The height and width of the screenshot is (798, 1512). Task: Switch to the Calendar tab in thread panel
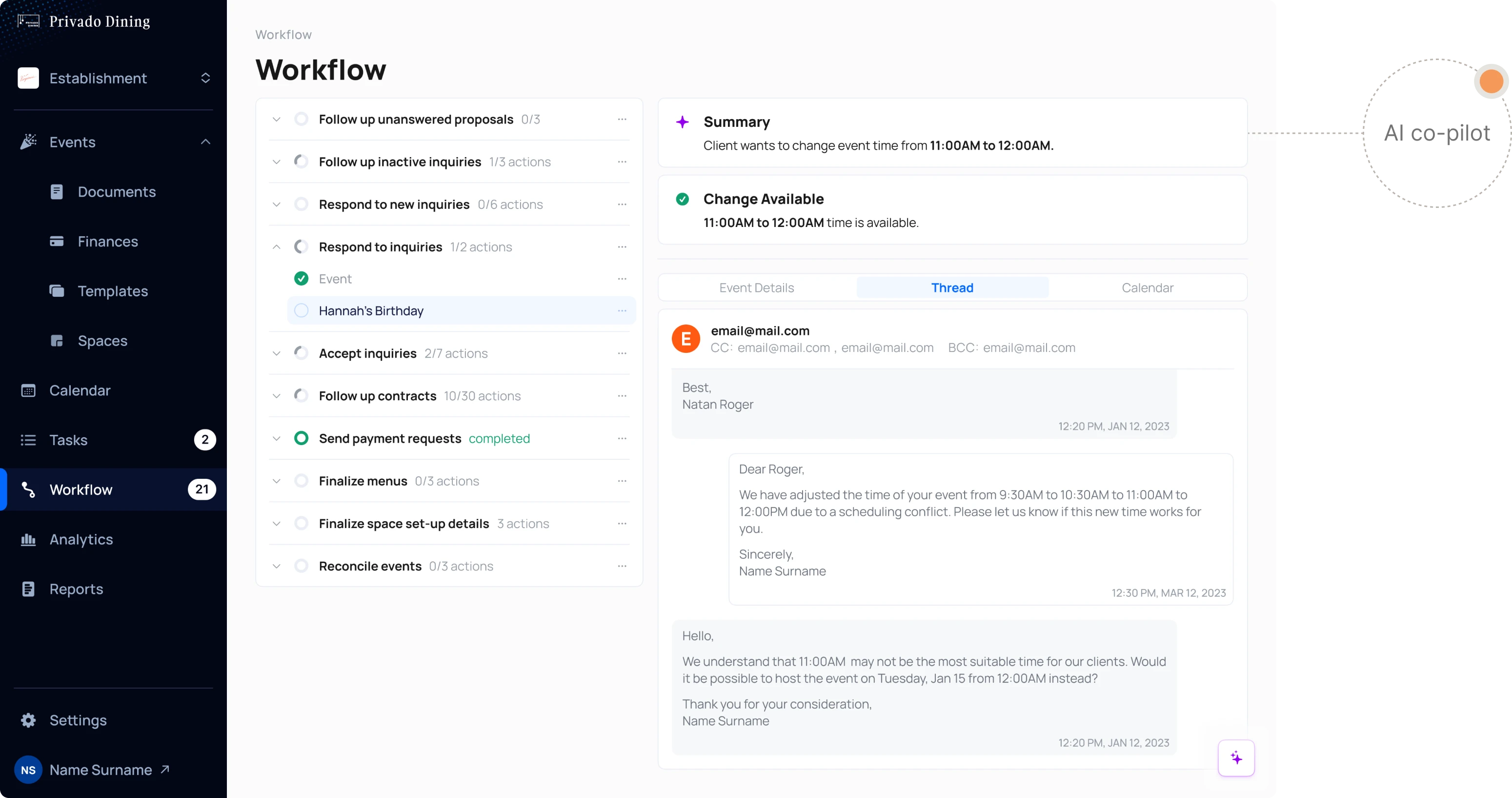(x=1148, y=287)
